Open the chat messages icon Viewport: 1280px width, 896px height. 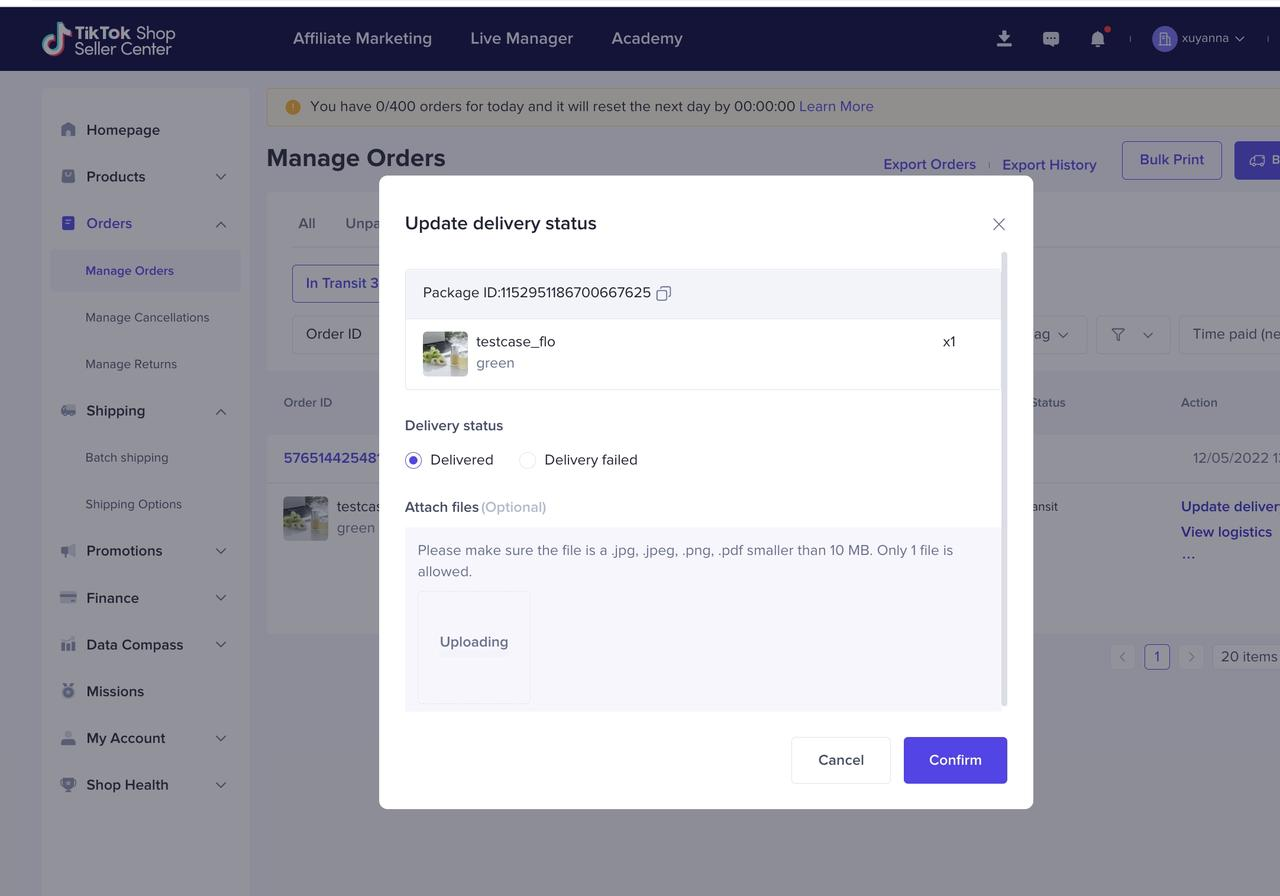1051,39
